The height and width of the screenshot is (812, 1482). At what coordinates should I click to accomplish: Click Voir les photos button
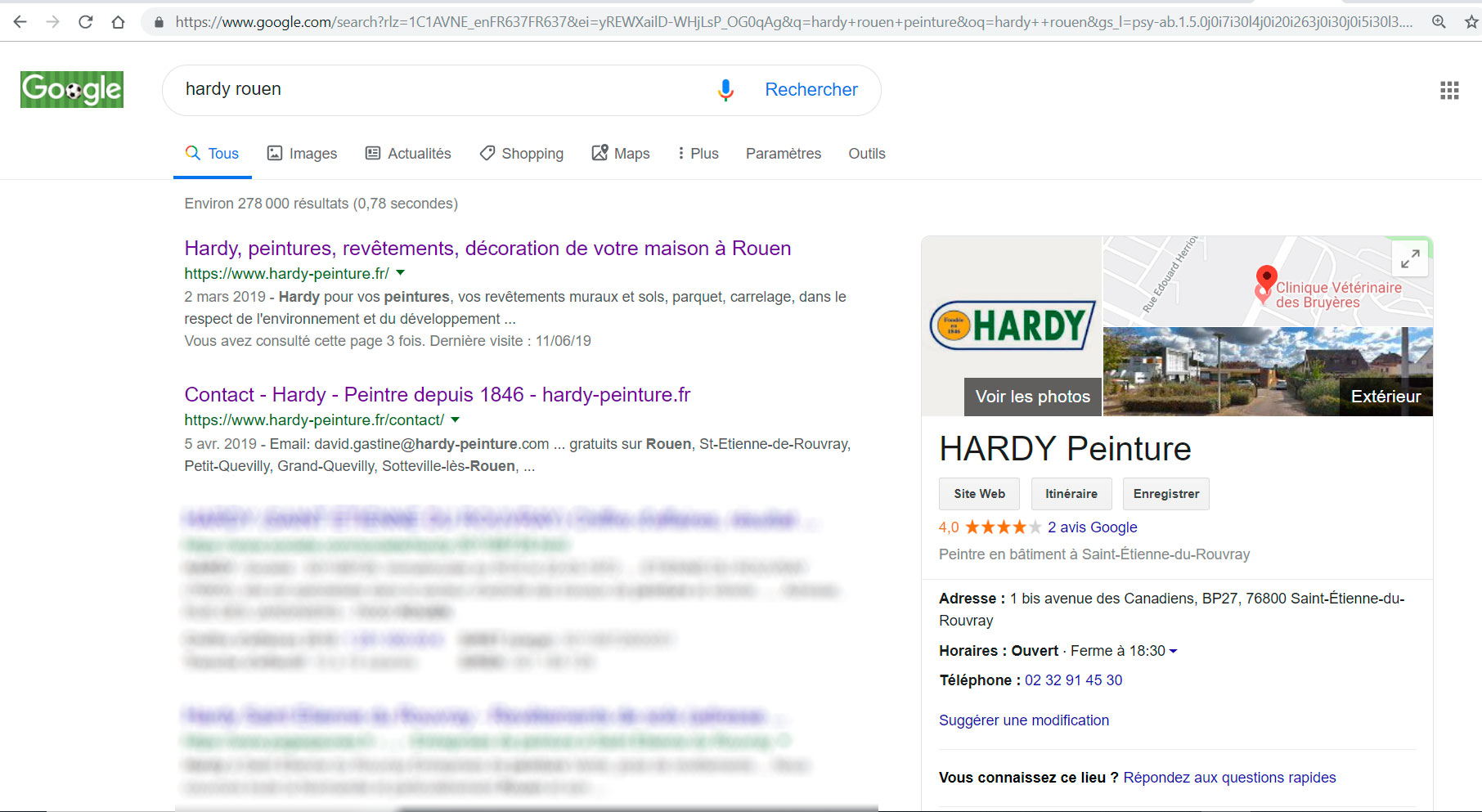coord(1033,397)
